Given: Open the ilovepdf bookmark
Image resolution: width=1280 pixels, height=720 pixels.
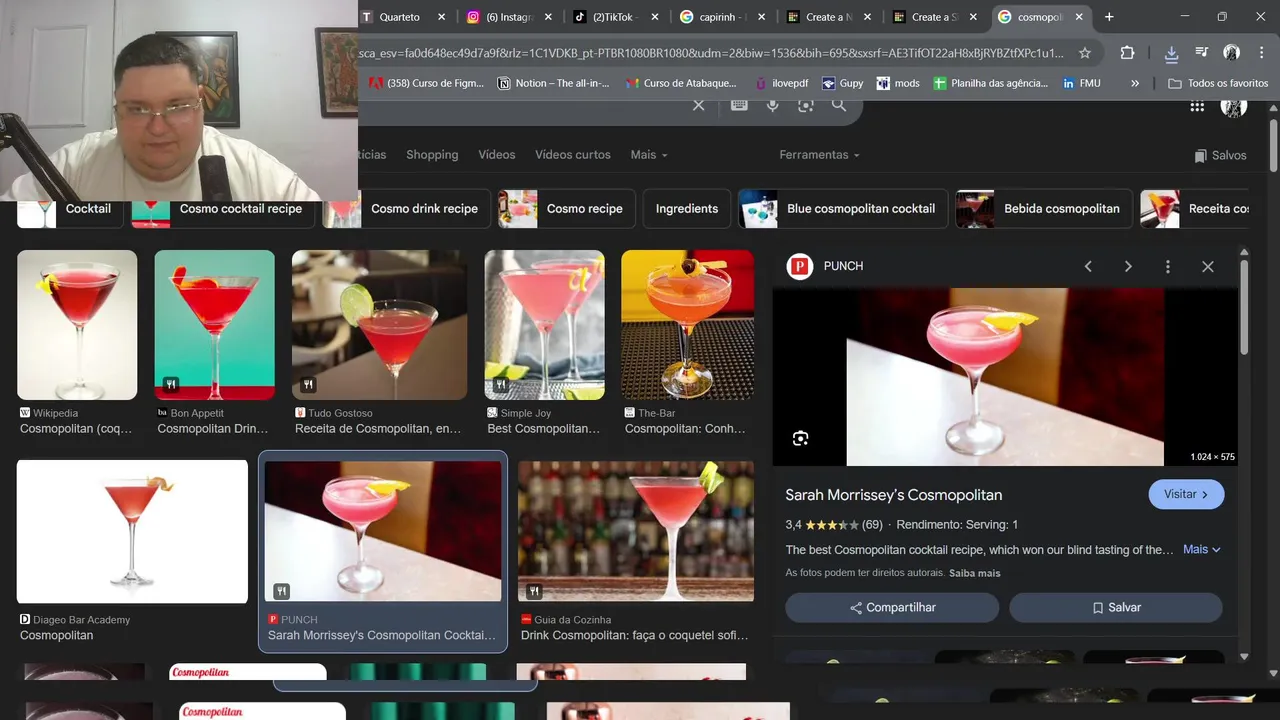Looking at the screenshot, I should click(x=781, y=83).
